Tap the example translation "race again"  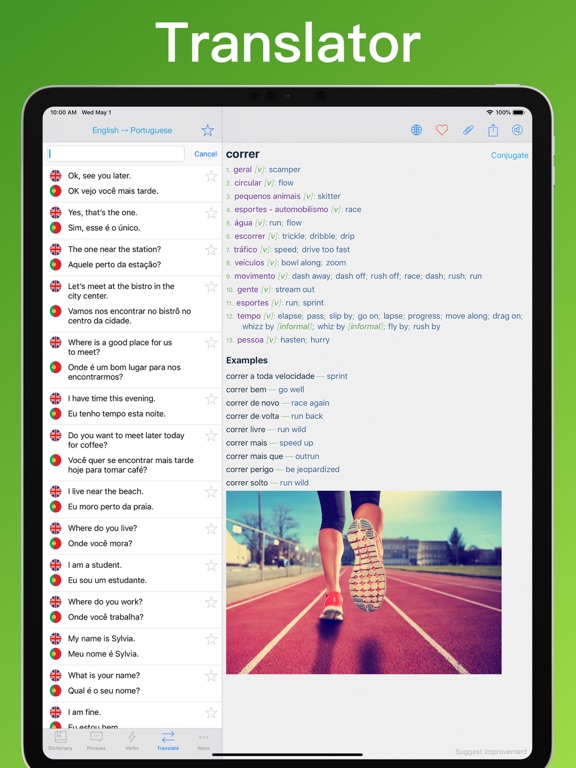310,403
